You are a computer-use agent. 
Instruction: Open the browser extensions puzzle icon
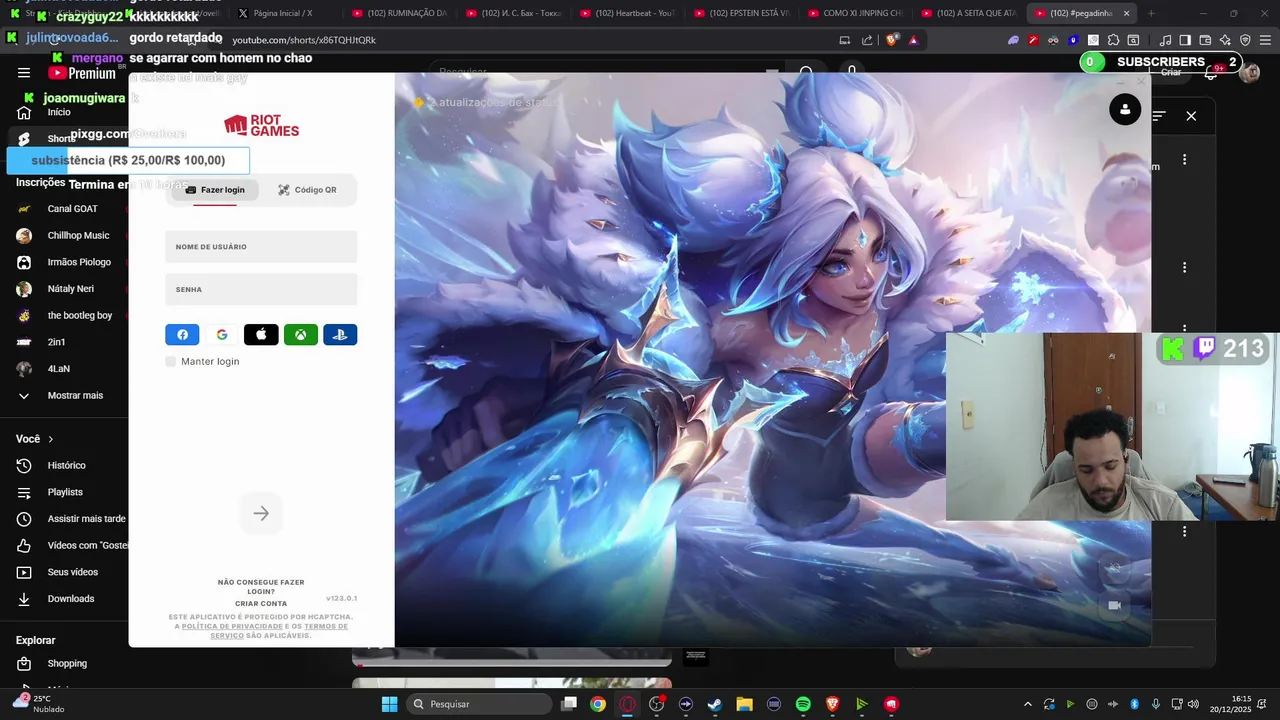click(x=1113, y=40)
